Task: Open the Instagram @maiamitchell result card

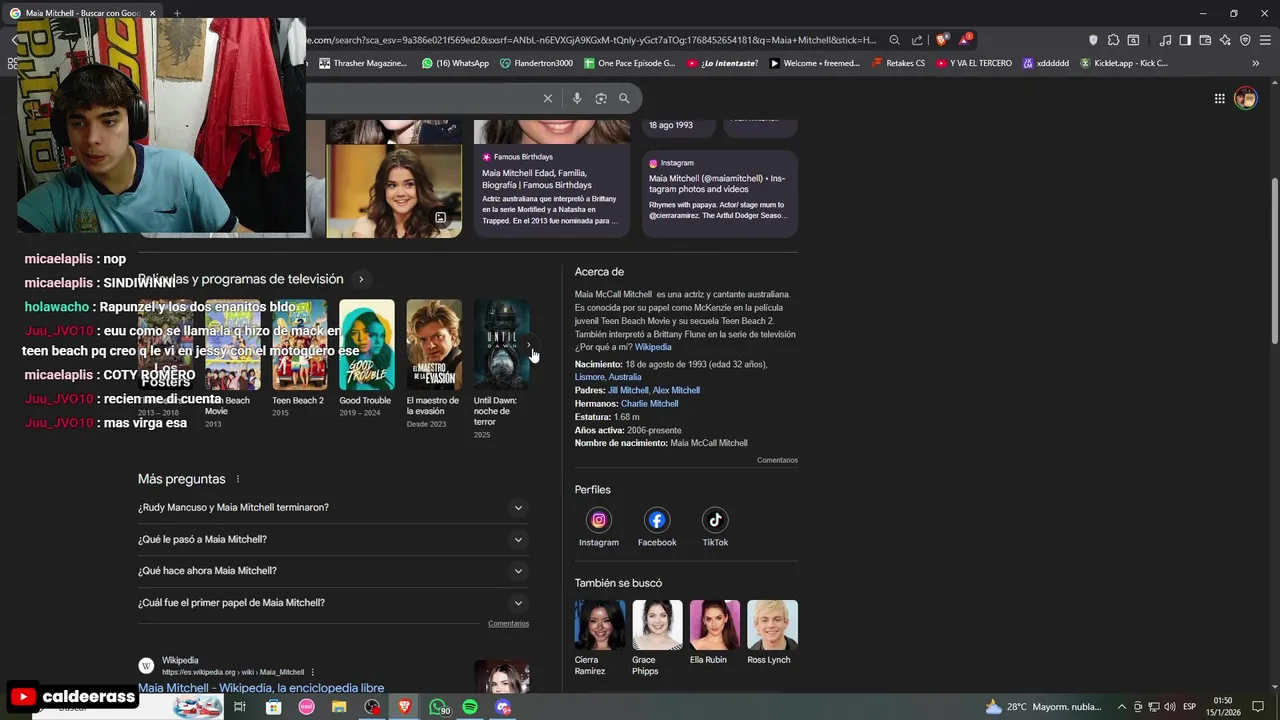Action: tap(720, 193)
